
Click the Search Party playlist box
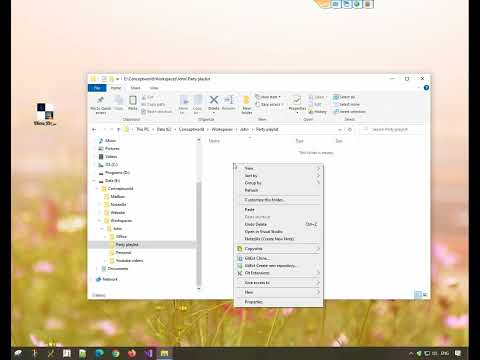[393, 129]
